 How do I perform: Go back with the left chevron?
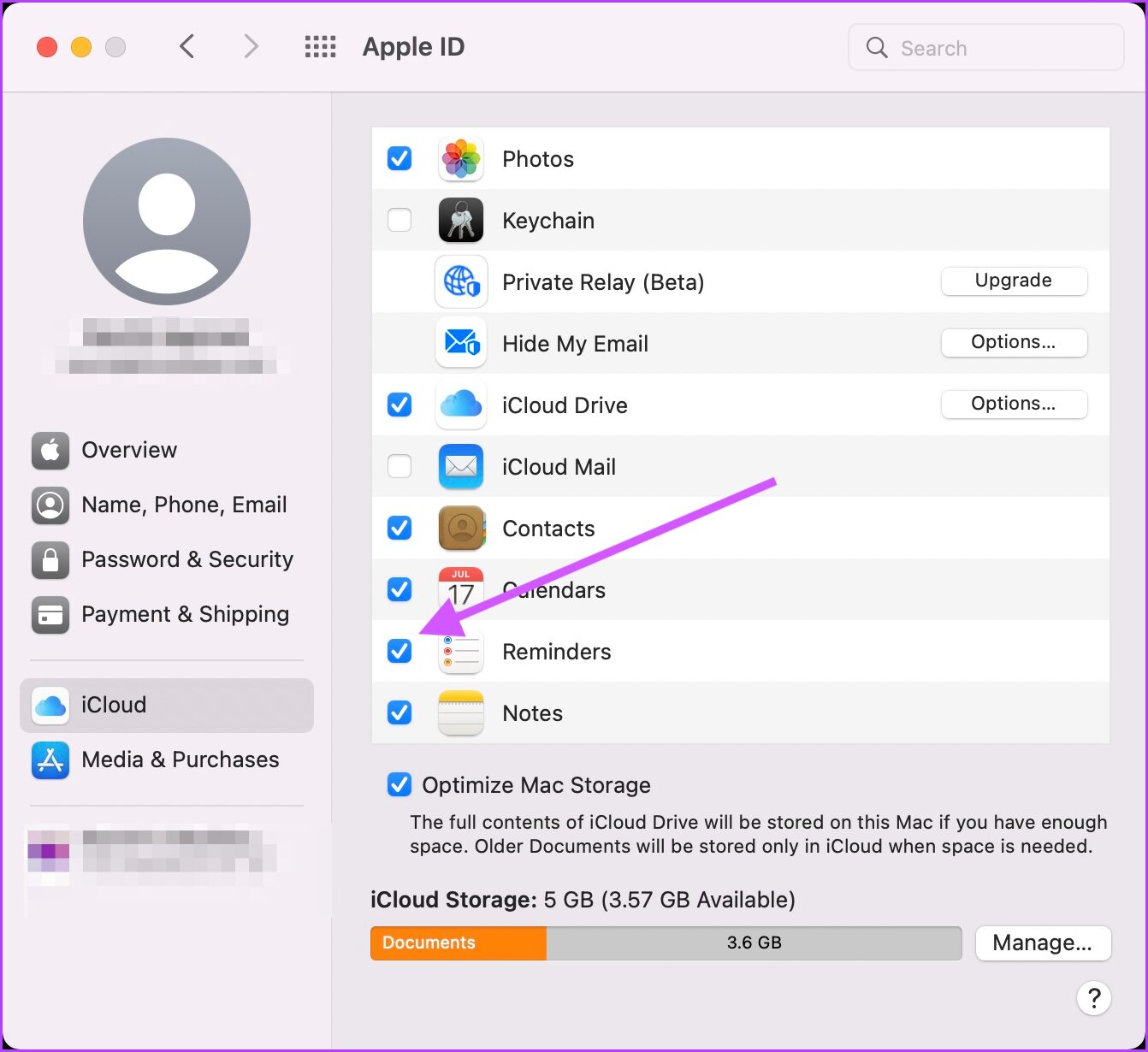coord(187,46)
